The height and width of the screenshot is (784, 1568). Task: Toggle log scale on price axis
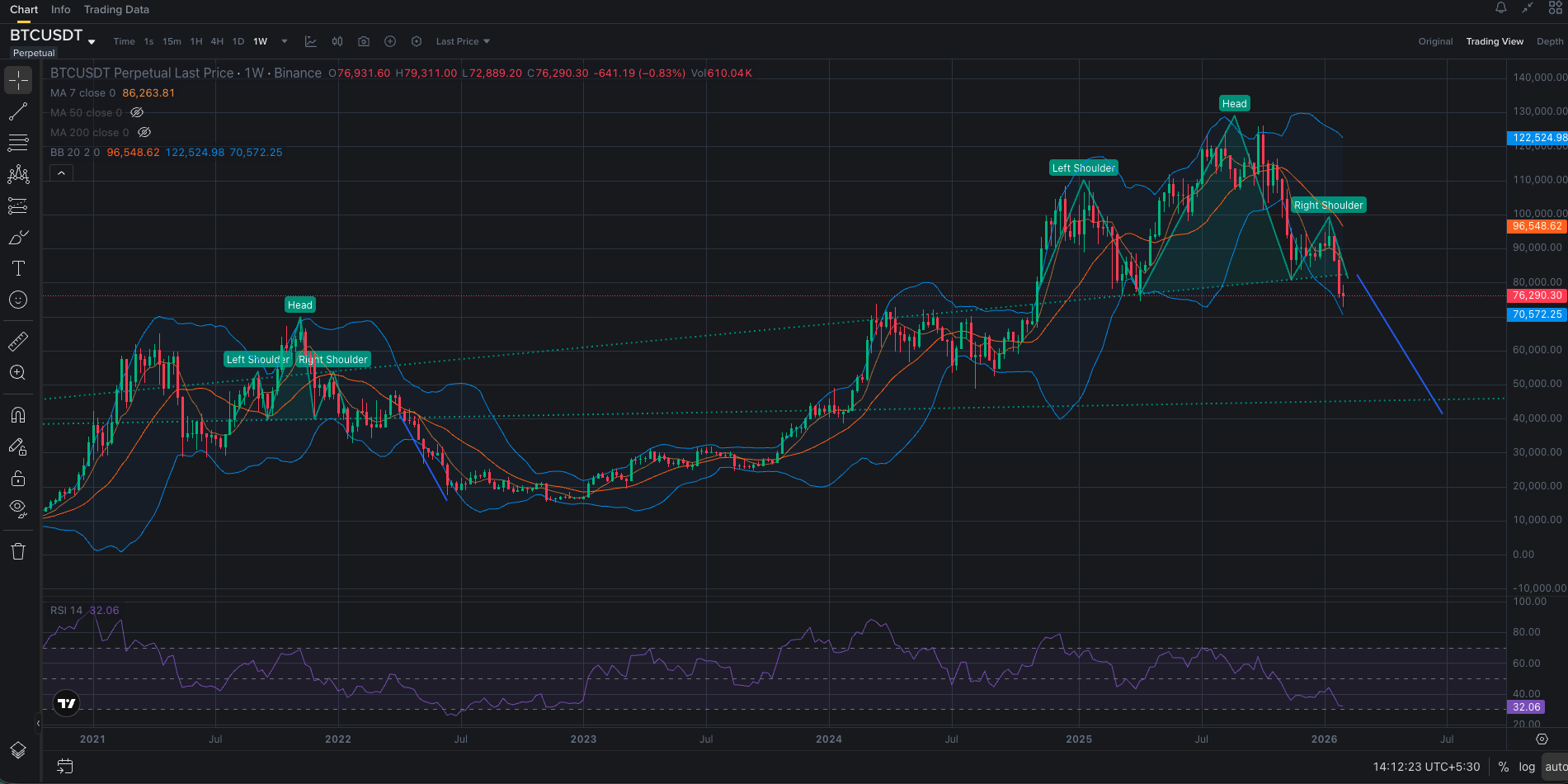(1527, 767)
